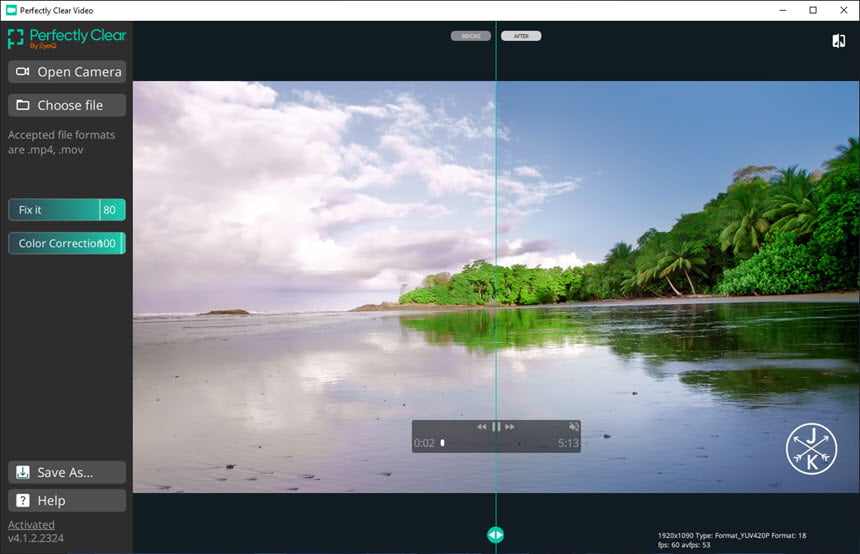
Task: Pause the video playback
Action: [496, 427]
